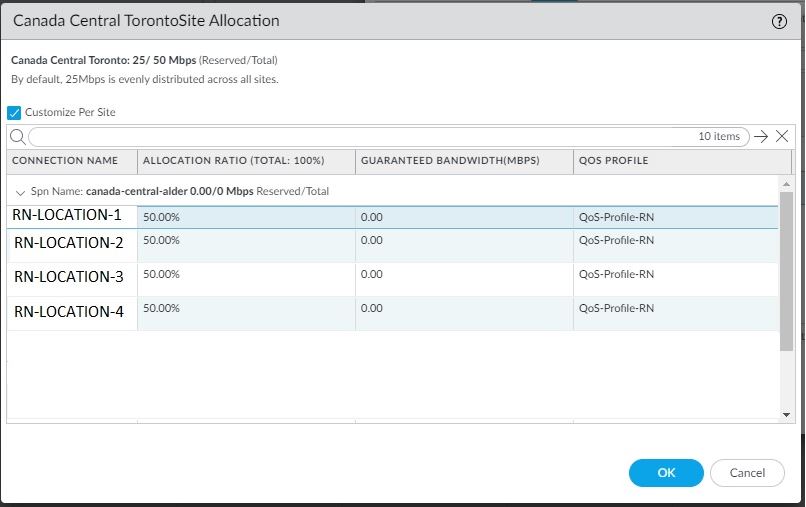Edit the allocation ratio for RN-LOCATION-2
Viewport: 806px width, 507px height.
point(245,241)
